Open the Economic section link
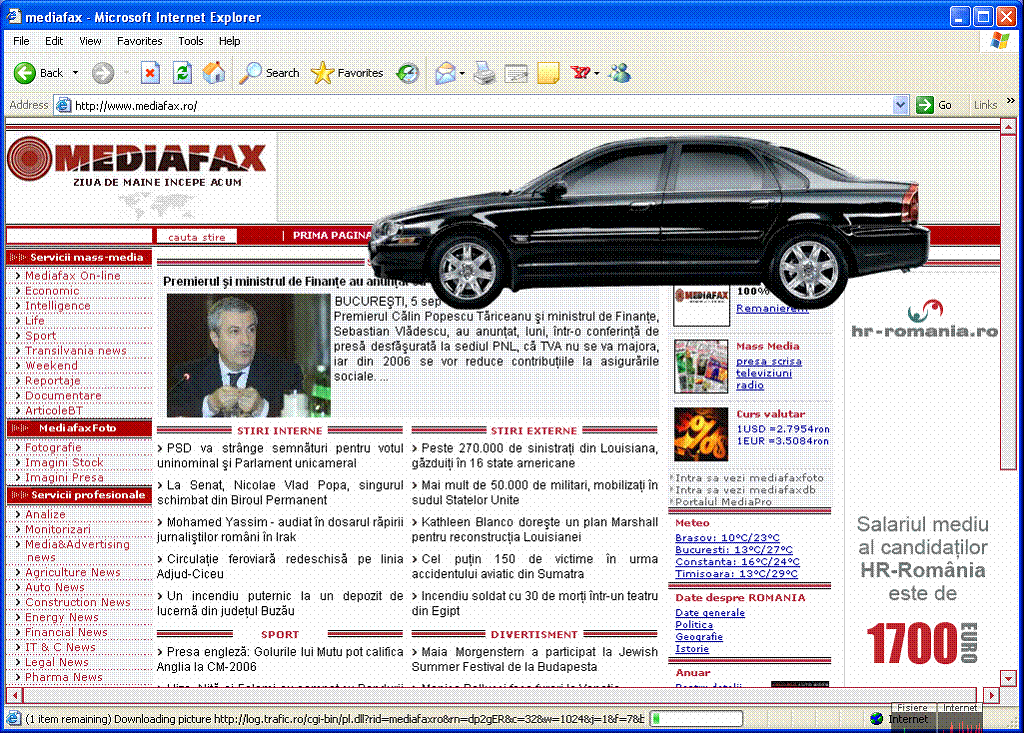The height and width of the screenshot is (733, 1024). (x=52, y=291)
